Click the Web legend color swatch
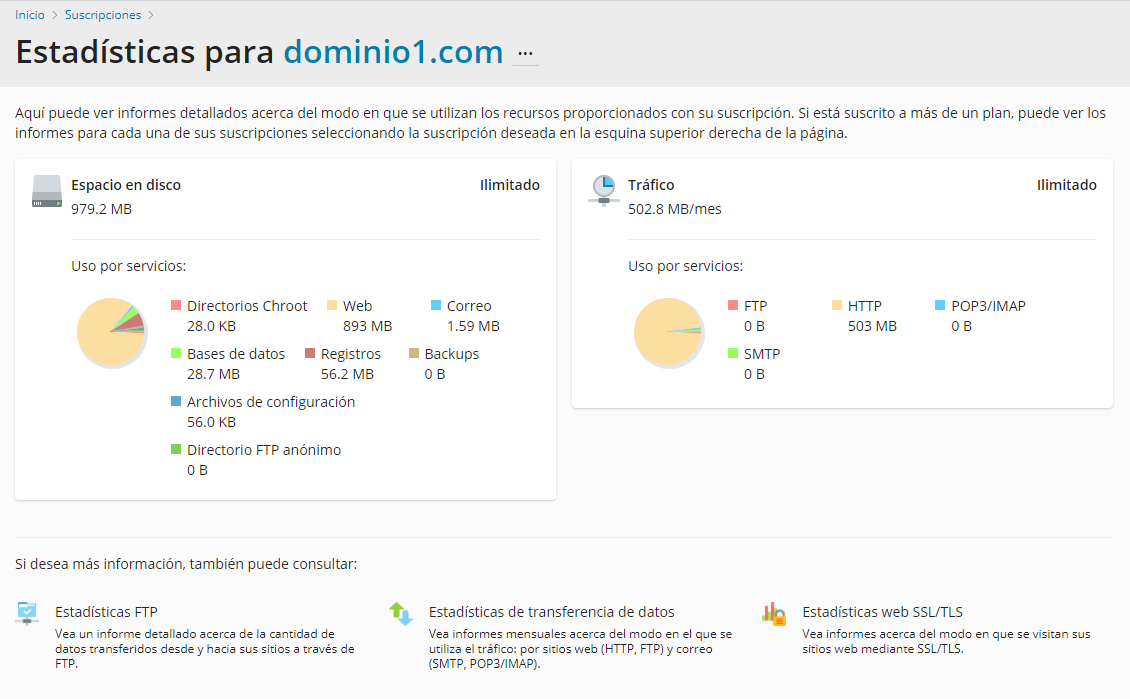 click(332, 305)
